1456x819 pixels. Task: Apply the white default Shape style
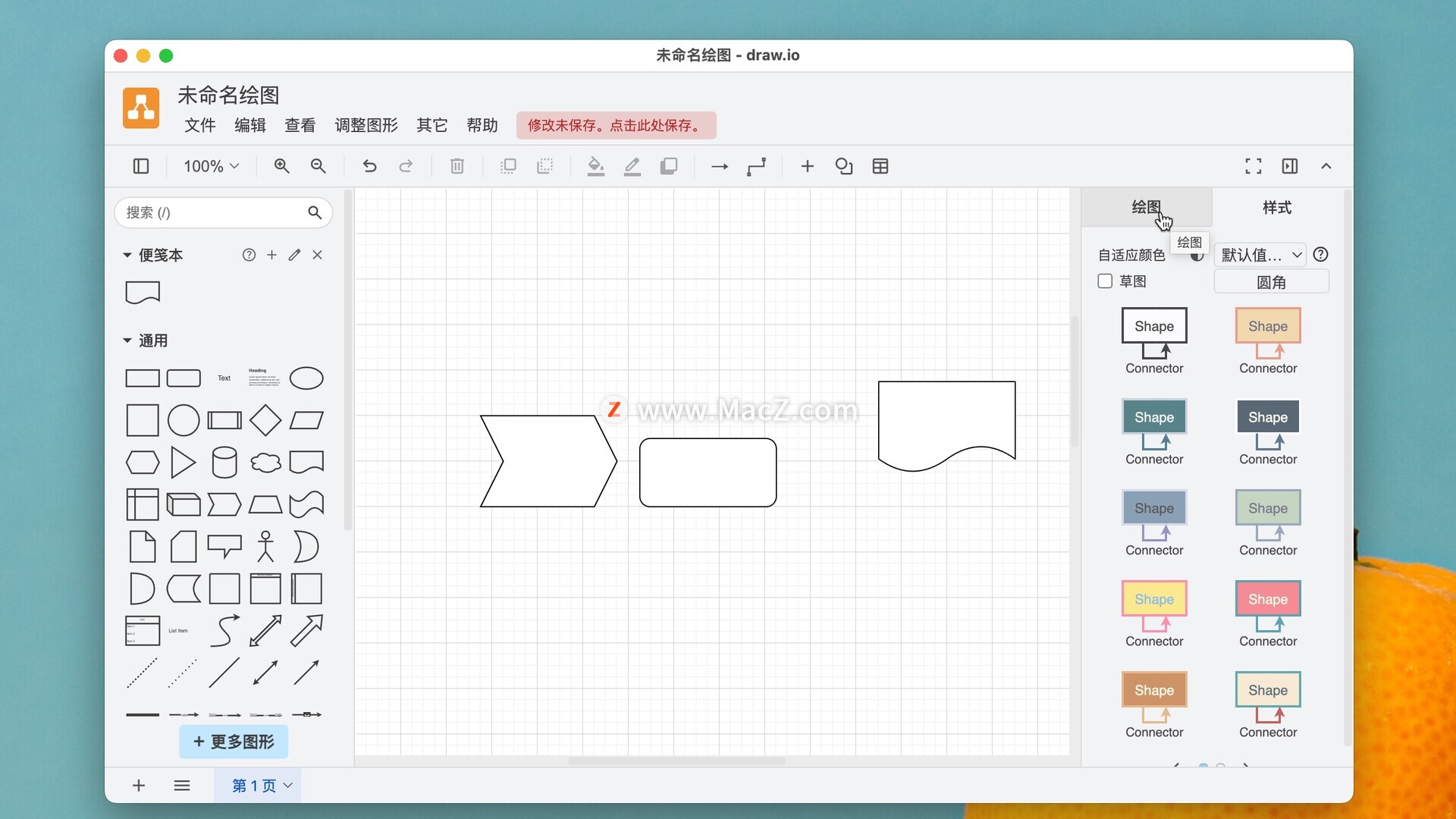(1154, 341)
